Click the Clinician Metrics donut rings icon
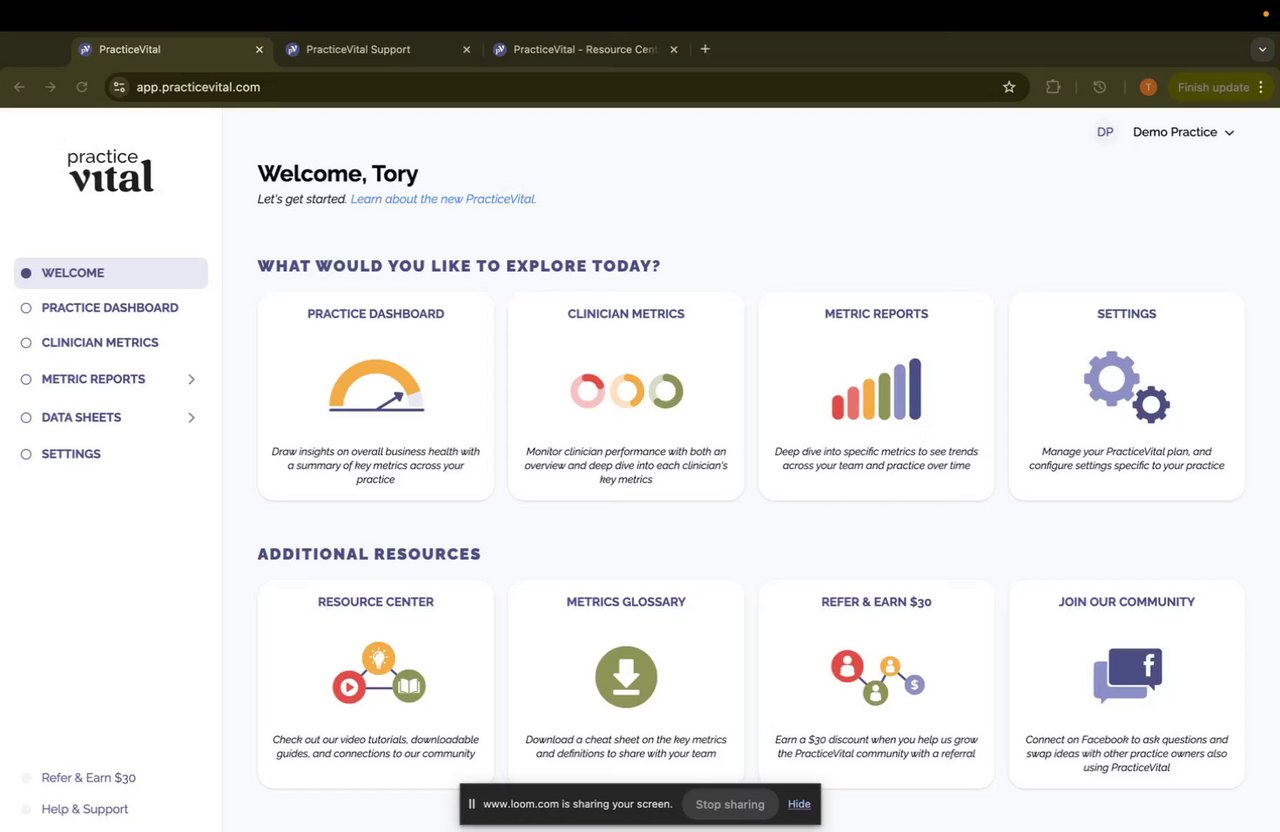Screen dimensions: 1280x832 tap(626, 391)
